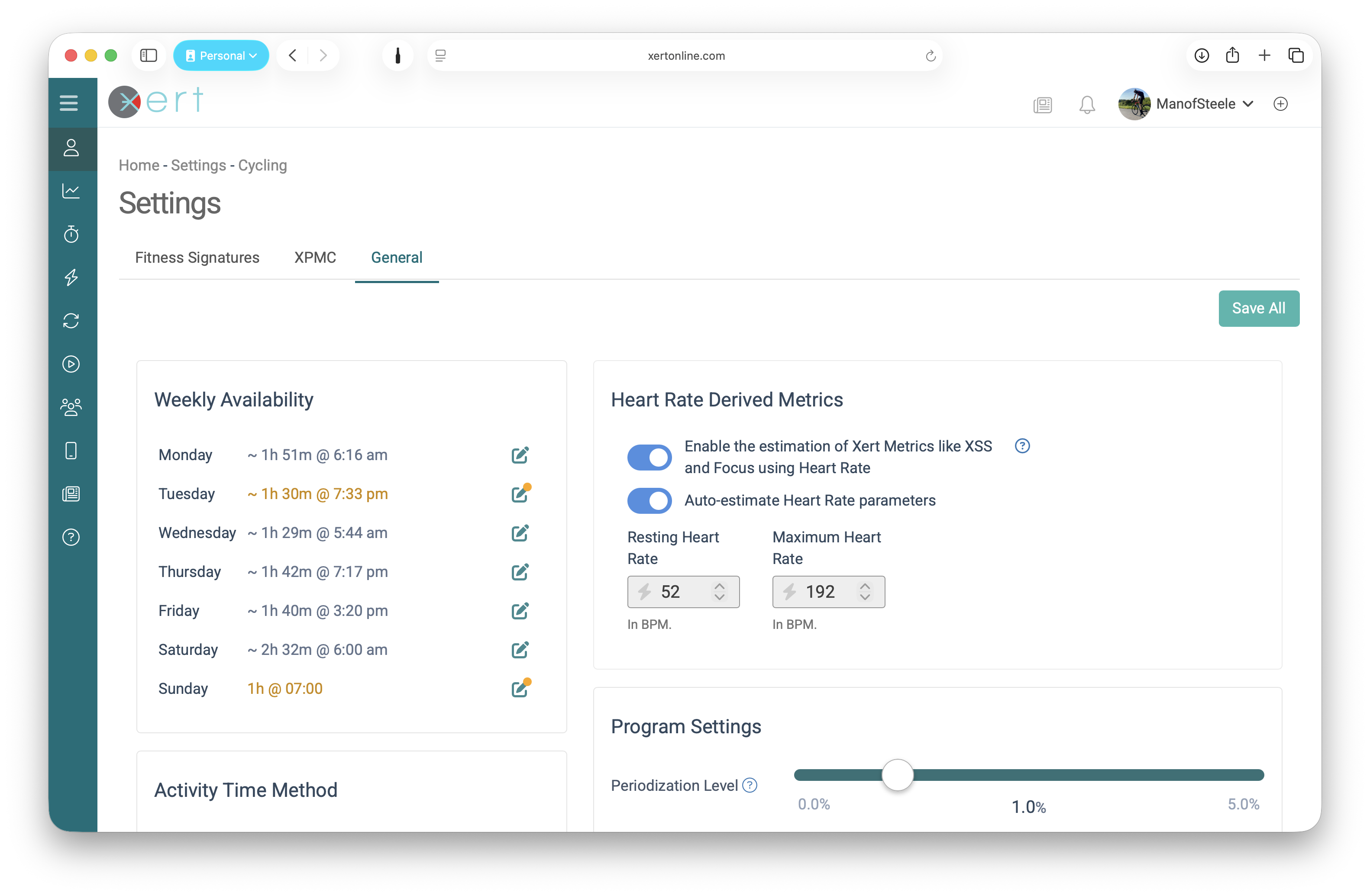Edit Thursday availability
The height and width of the screenshot is (896, 1370).
click(x=520, y=572)
